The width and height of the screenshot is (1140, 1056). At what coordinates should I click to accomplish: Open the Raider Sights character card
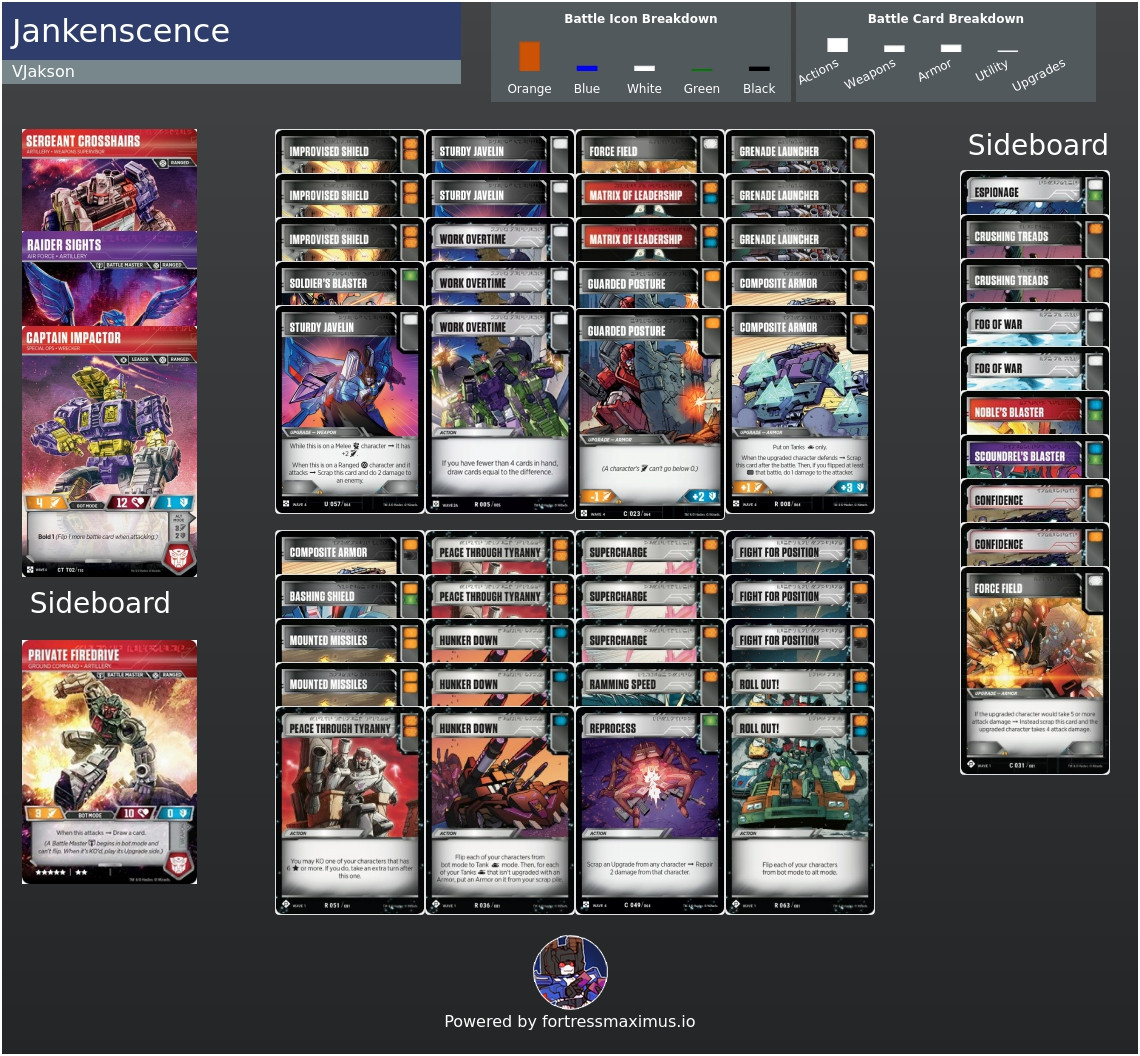tap(109, 279)
